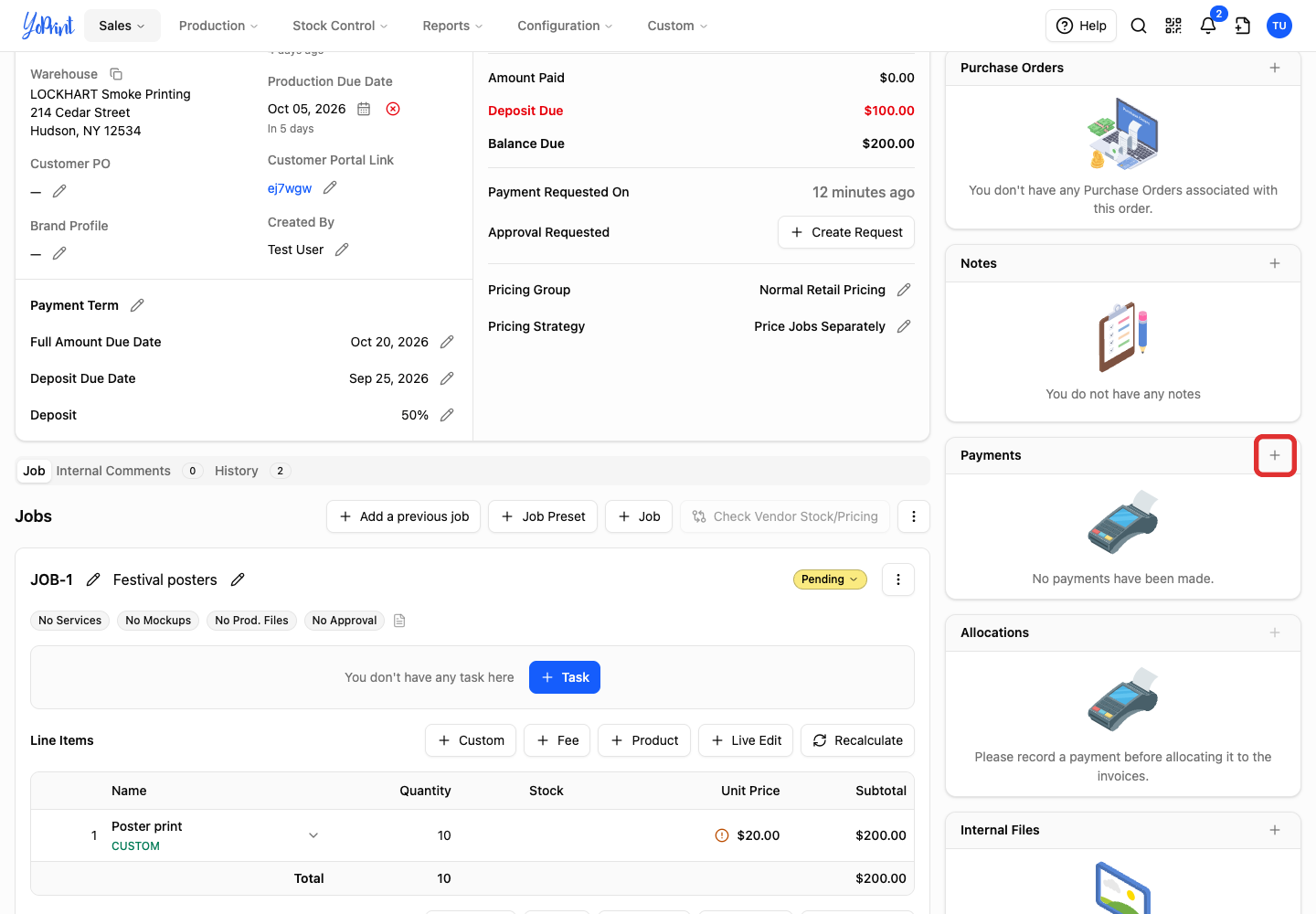Select the $200.00 Balance Due amount

coord(888,143)
